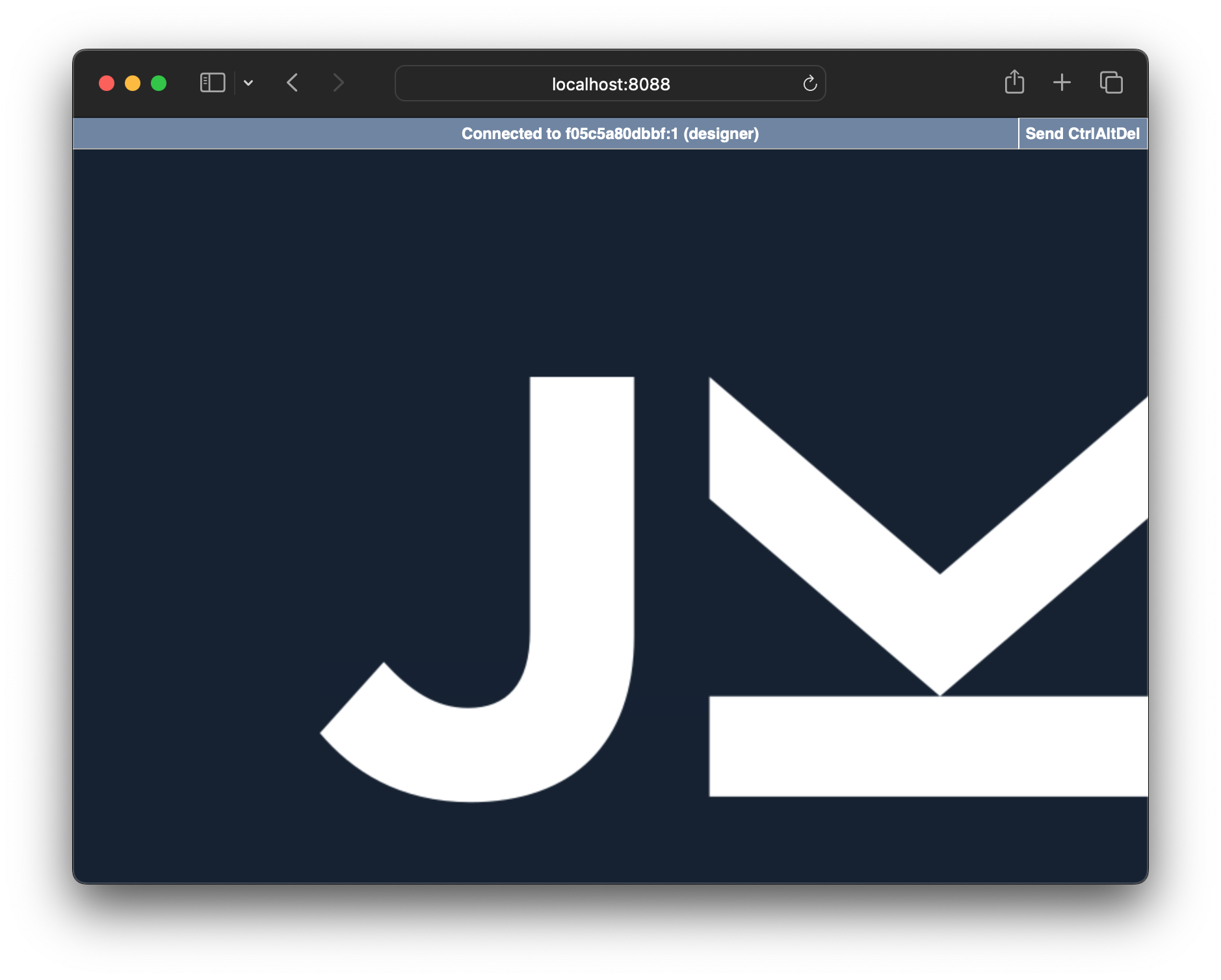This screenshot has width=1221, height=980.
Task: Expand the address bar suggestions
Action: pos(610,83)
